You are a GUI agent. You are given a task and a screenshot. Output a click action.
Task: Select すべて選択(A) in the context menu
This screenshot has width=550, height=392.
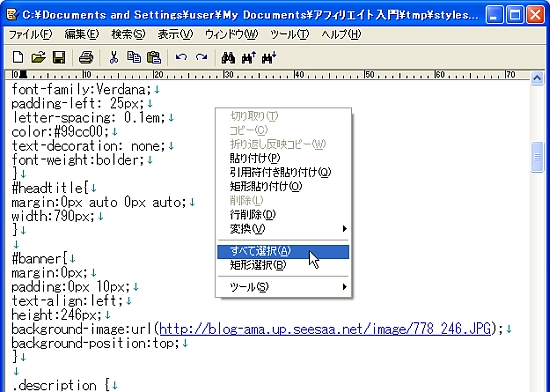pyautogui.click(x=283, y=251)
